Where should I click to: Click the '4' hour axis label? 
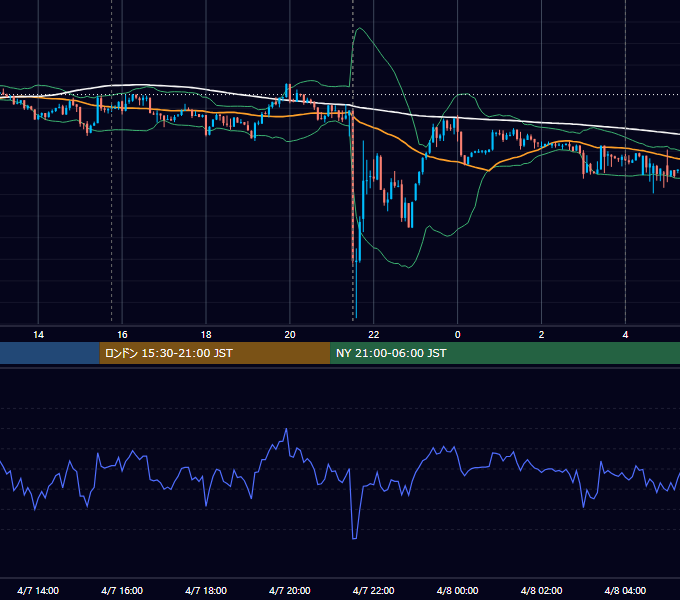point(625,335)
